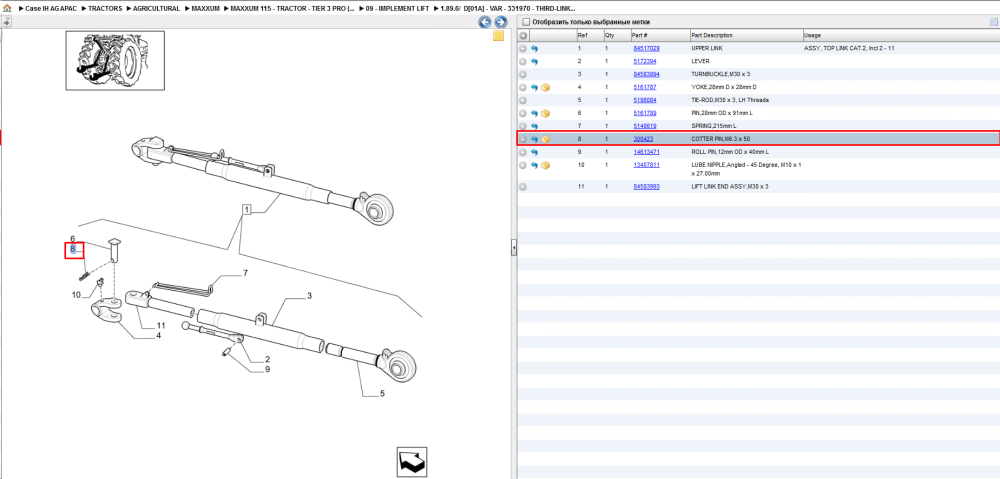Click yellow box icon in COTTER PIN row
Screen dimensions: 1000x479
(x=546, y=139)
